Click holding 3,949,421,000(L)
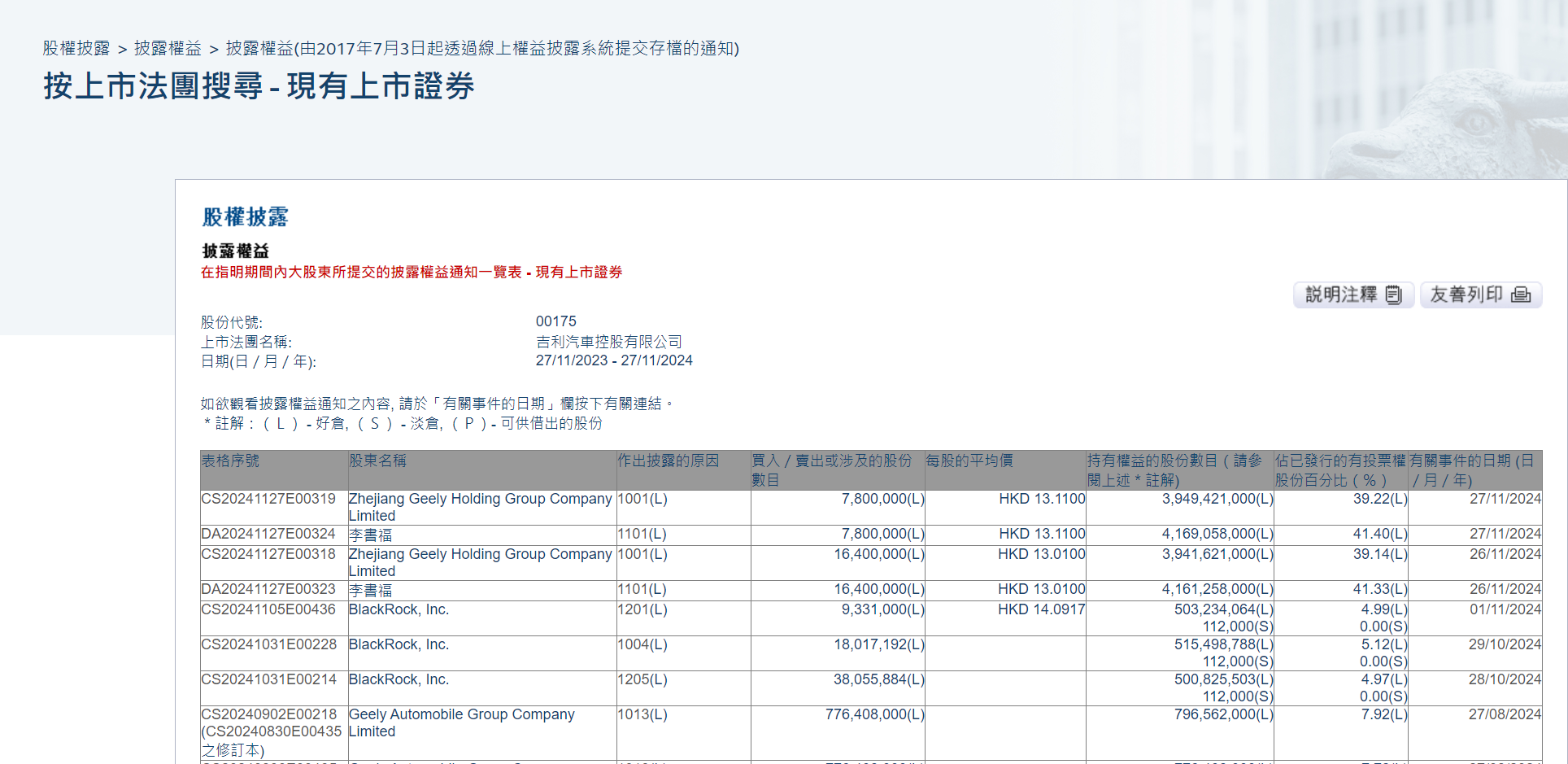The width and height of the screenshot is (1568, 764). [1217, 499]
